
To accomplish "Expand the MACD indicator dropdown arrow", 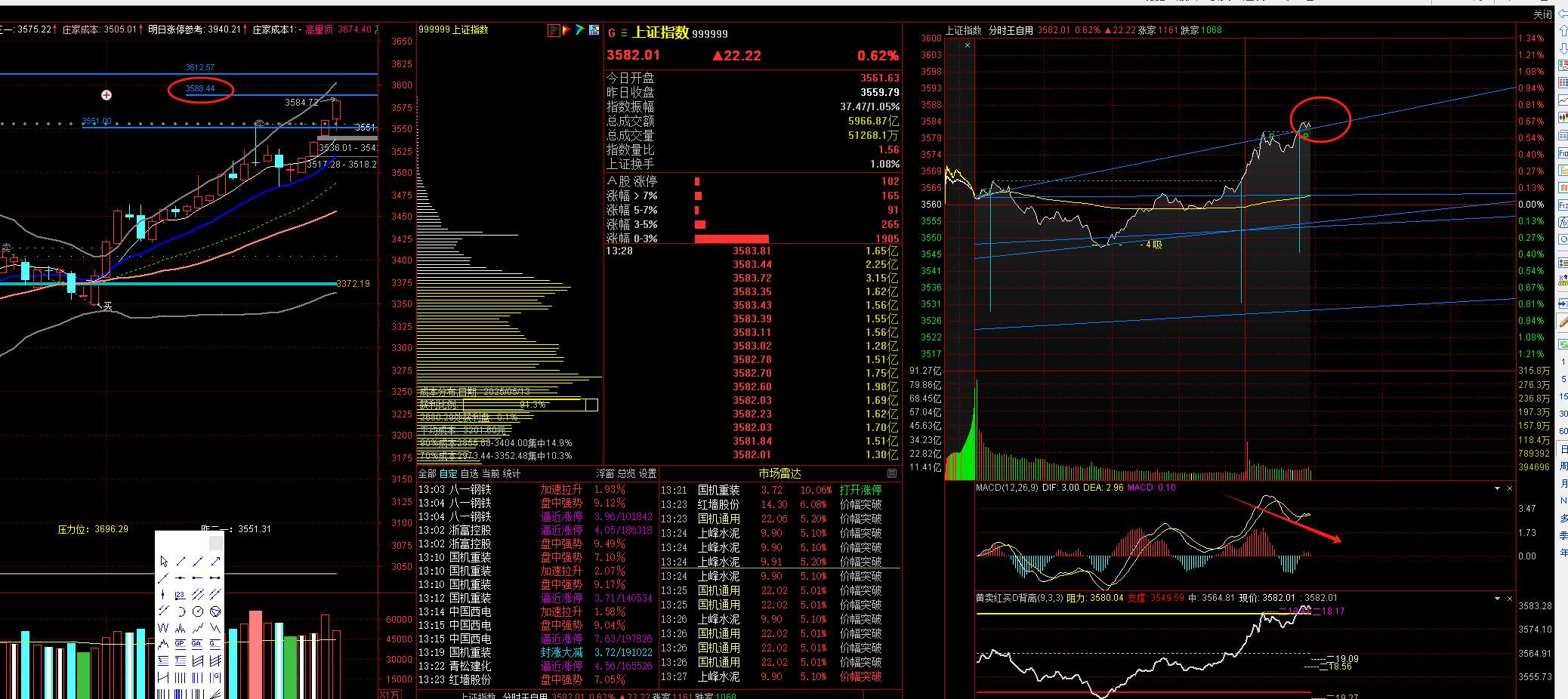I will click(1497, 488).
